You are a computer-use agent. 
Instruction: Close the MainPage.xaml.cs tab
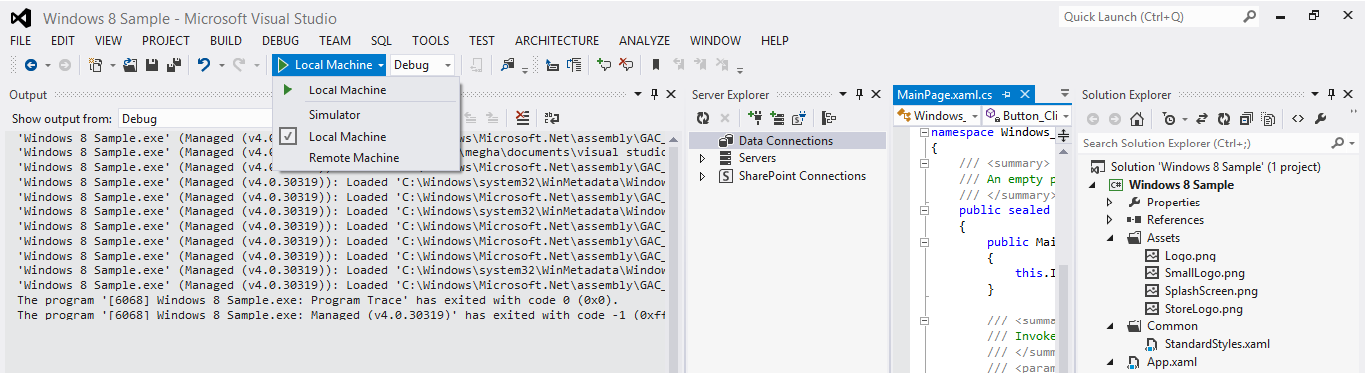(x=1024, y=94)
